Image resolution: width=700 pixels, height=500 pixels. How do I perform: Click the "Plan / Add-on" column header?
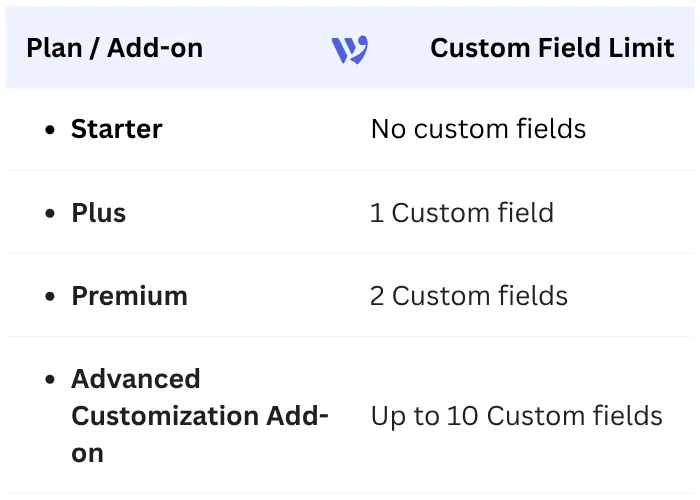point(114,48)
